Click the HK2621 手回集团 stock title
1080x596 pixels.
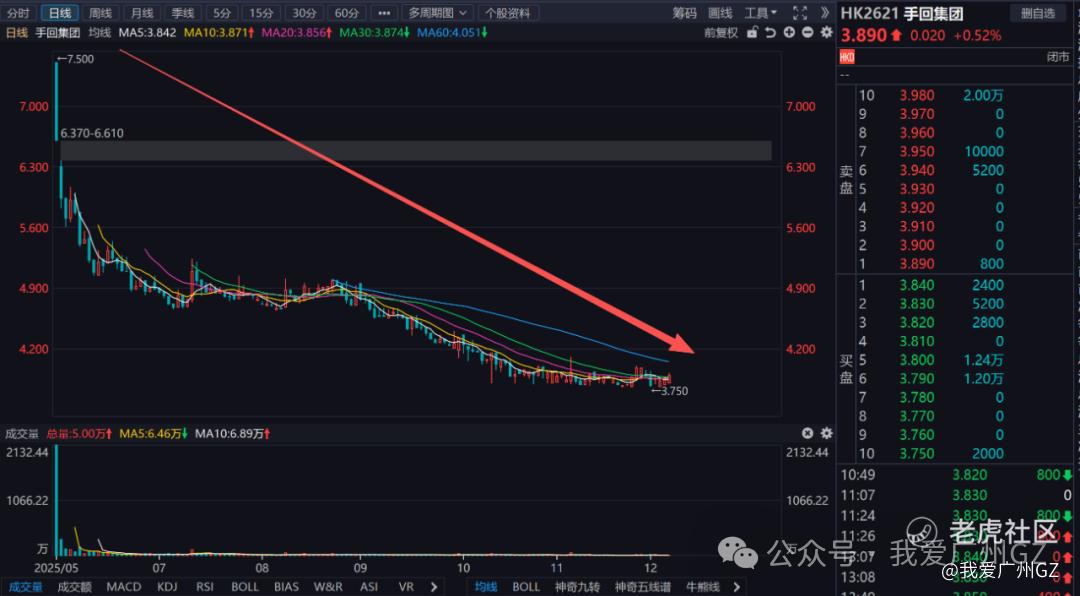pyautogui.click(x=904, y=13)
